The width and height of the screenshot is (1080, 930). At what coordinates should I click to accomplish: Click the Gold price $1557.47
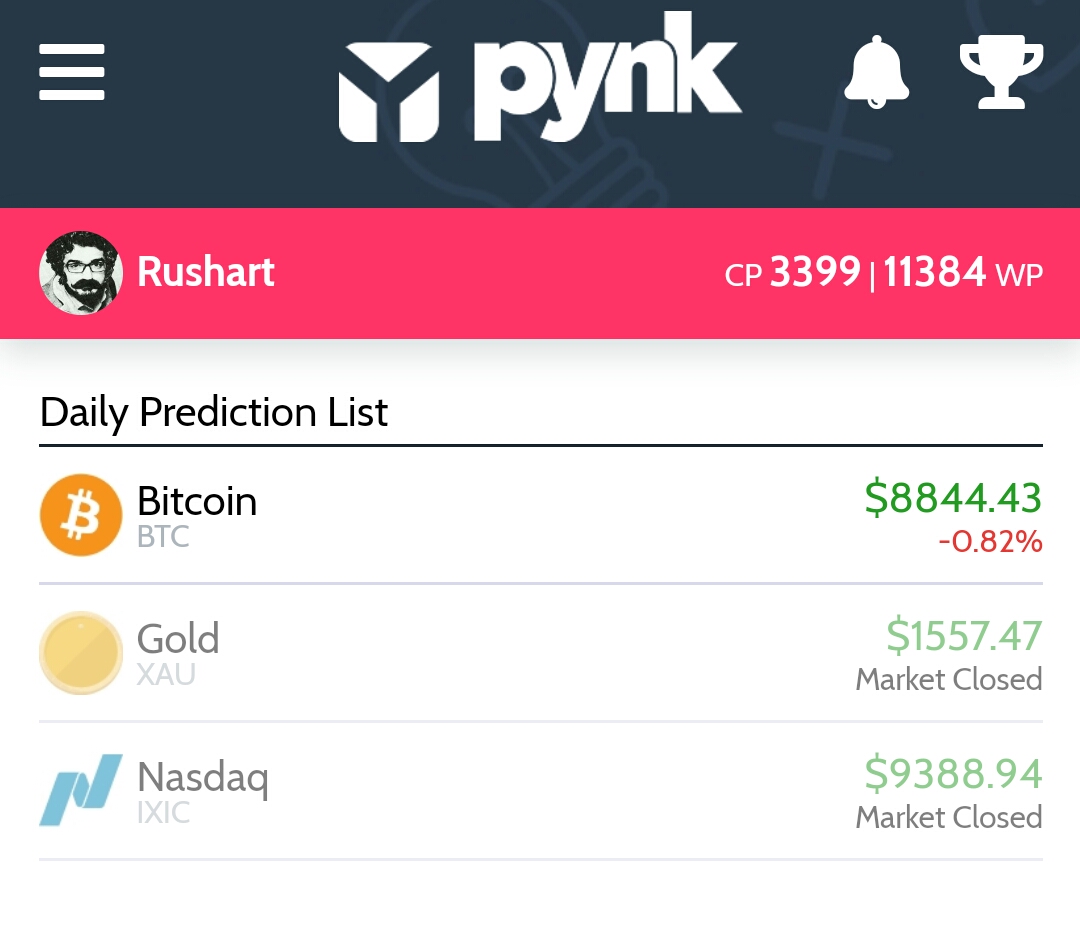(964, 636)
